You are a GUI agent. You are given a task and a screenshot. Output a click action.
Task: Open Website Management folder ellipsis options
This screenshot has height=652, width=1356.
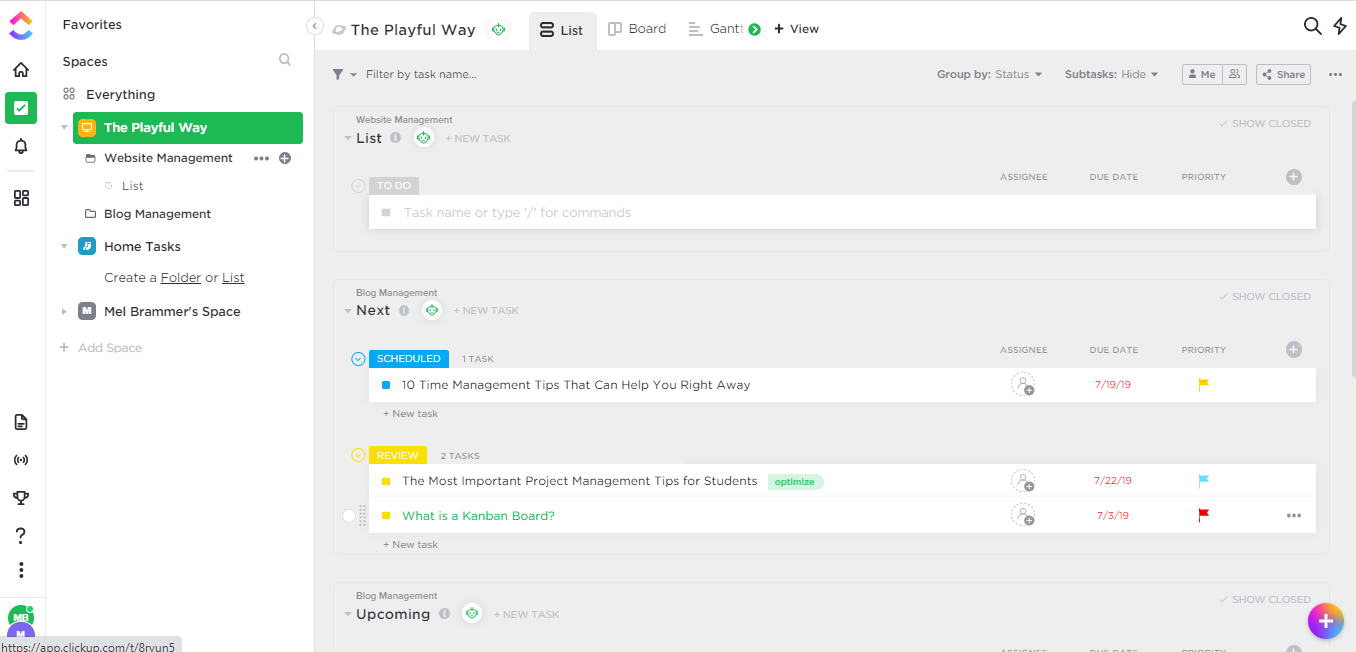[261, 158]
